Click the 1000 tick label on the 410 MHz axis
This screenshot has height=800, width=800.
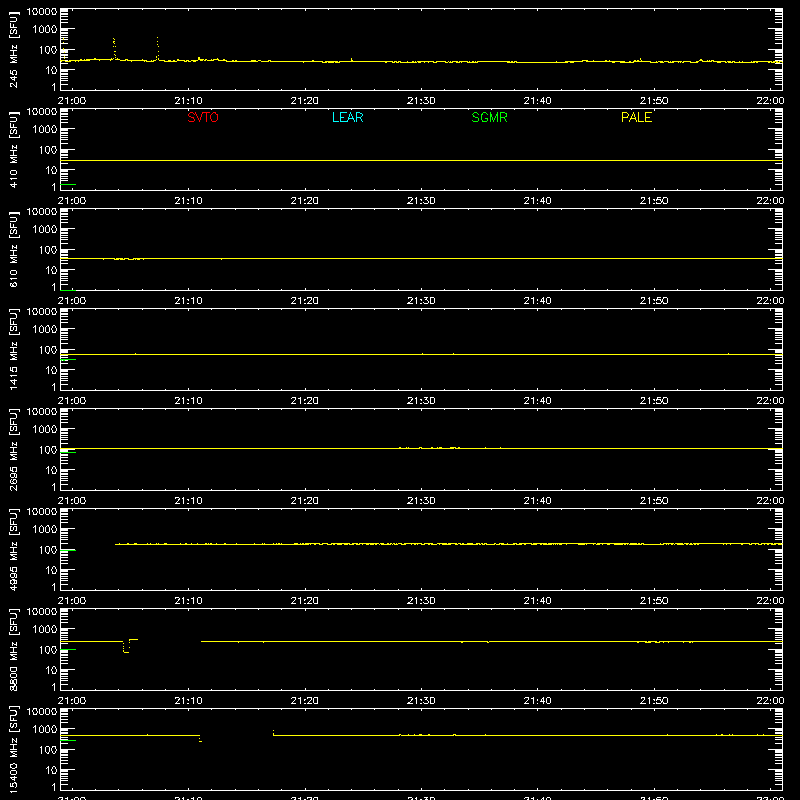coord(45,130)
